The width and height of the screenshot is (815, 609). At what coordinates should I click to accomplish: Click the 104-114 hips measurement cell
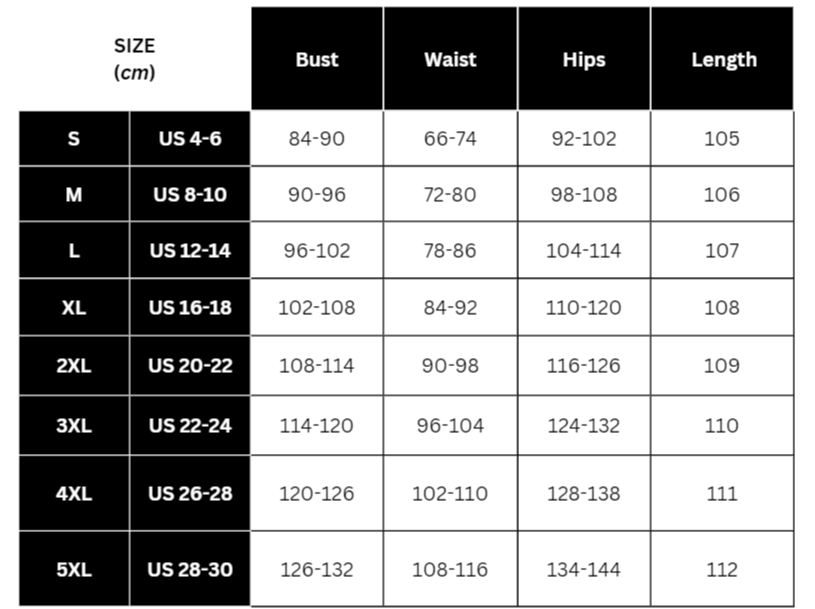tap(584, 250)
